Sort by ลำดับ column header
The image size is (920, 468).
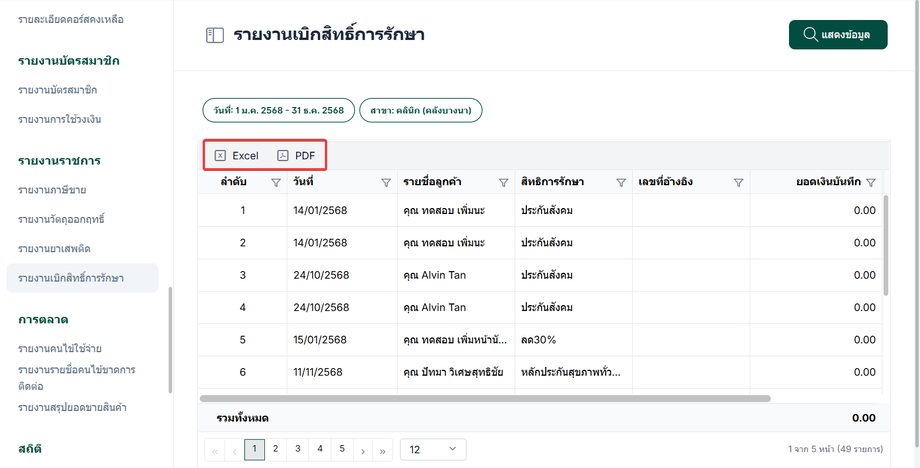point(234,182)
